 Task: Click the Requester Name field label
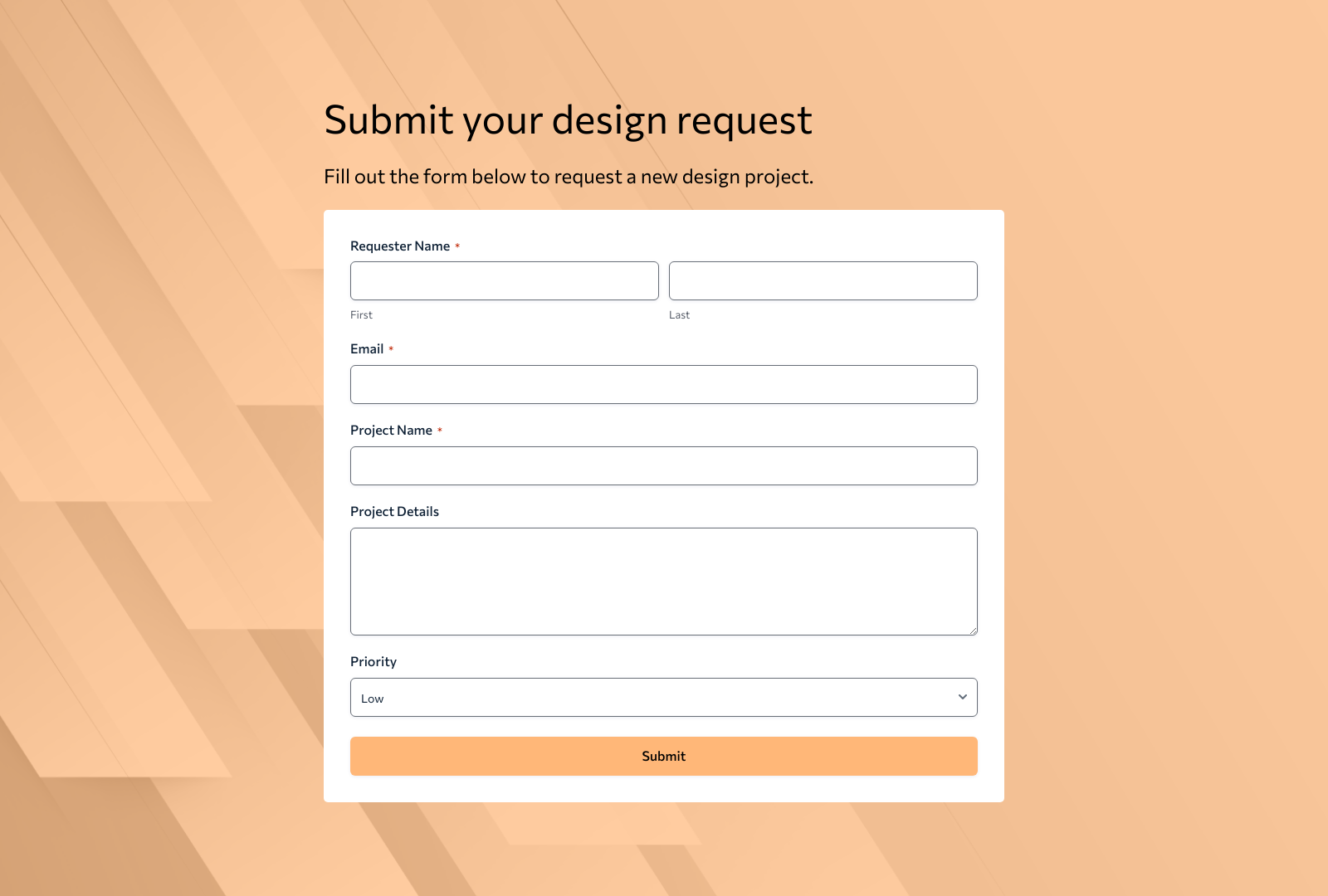tap(401, 246)
